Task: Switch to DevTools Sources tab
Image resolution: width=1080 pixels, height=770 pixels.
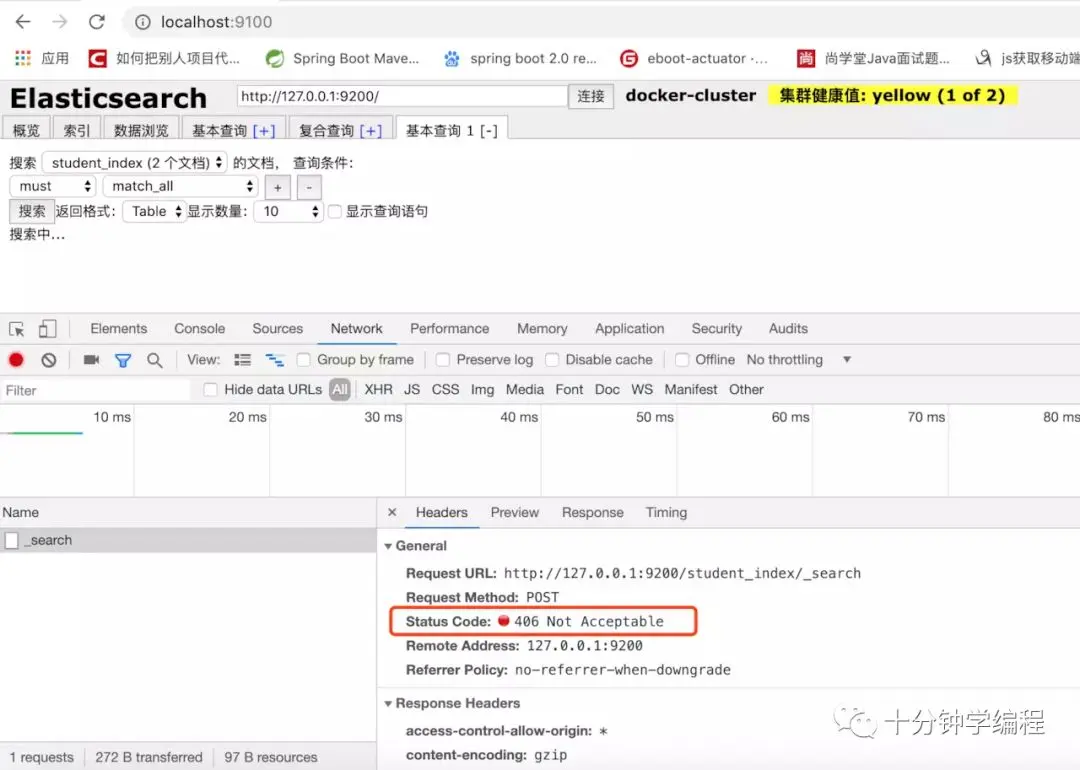Action: (x=278, y=329)
